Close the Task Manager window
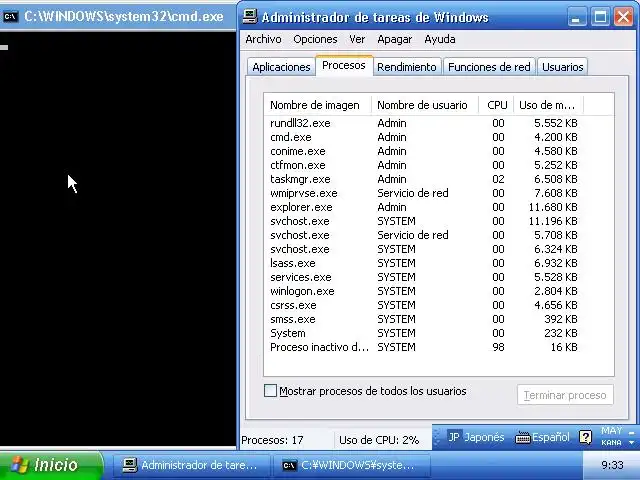Screen dimensions: 640x480 (x=624, y=17)
